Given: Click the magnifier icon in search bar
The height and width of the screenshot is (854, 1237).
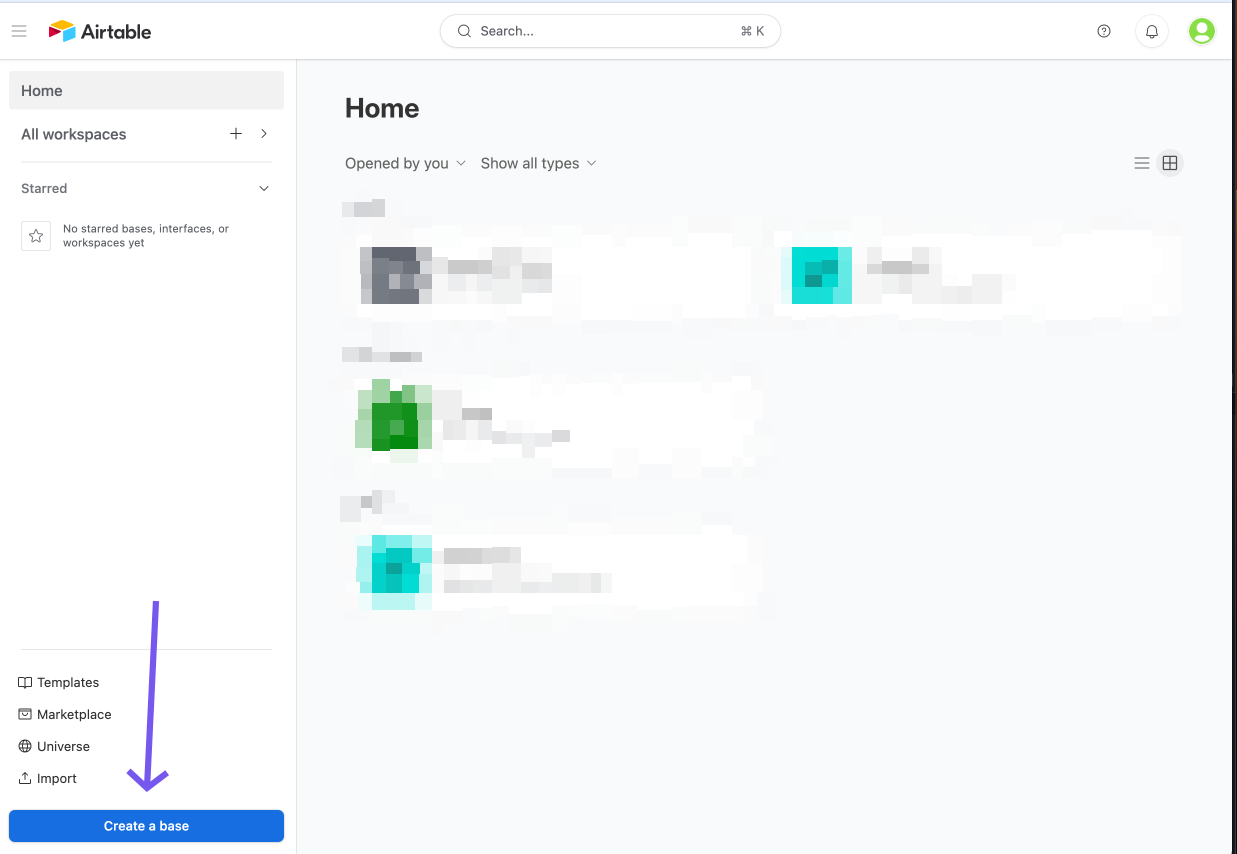Looking at the screenshot, I should coord(464,31).
